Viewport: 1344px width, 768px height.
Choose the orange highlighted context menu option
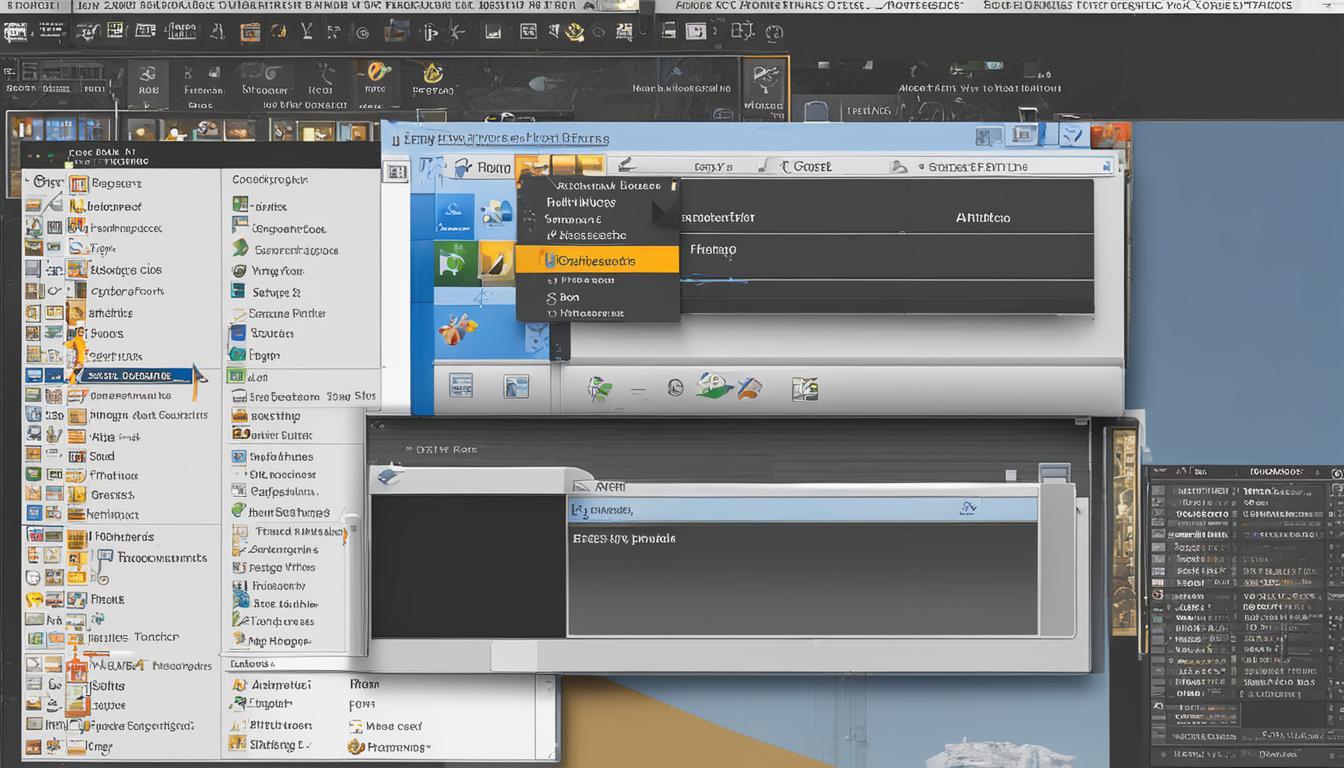(x=600, y=258)
